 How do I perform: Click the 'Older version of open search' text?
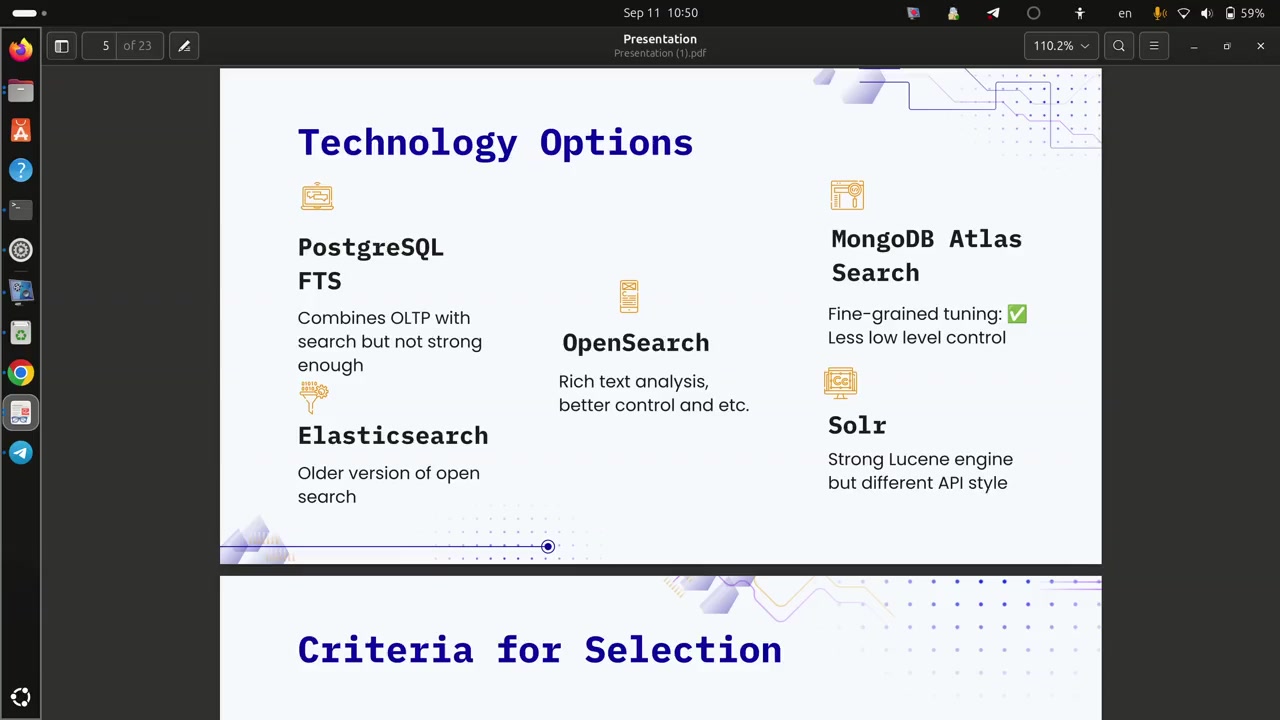click(389, 485)
